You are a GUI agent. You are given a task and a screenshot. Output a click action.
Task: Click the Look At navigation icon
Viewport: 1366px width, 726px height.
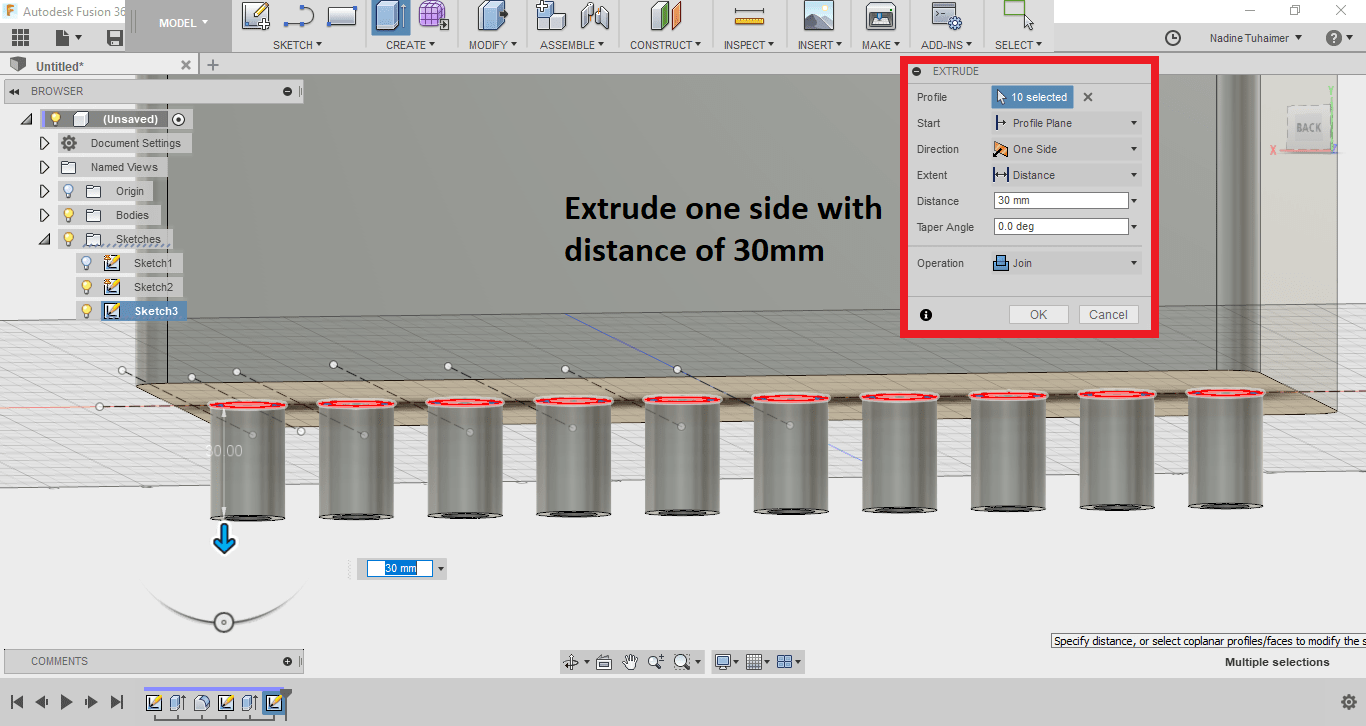604,662
